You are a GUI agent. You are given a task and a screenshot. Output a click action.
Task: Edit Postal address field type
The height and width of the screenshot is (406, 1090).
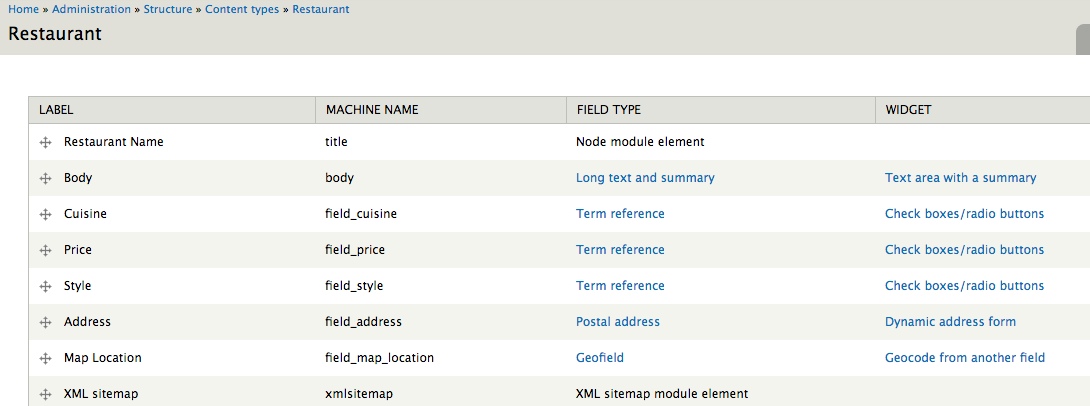tap(618, 322)
